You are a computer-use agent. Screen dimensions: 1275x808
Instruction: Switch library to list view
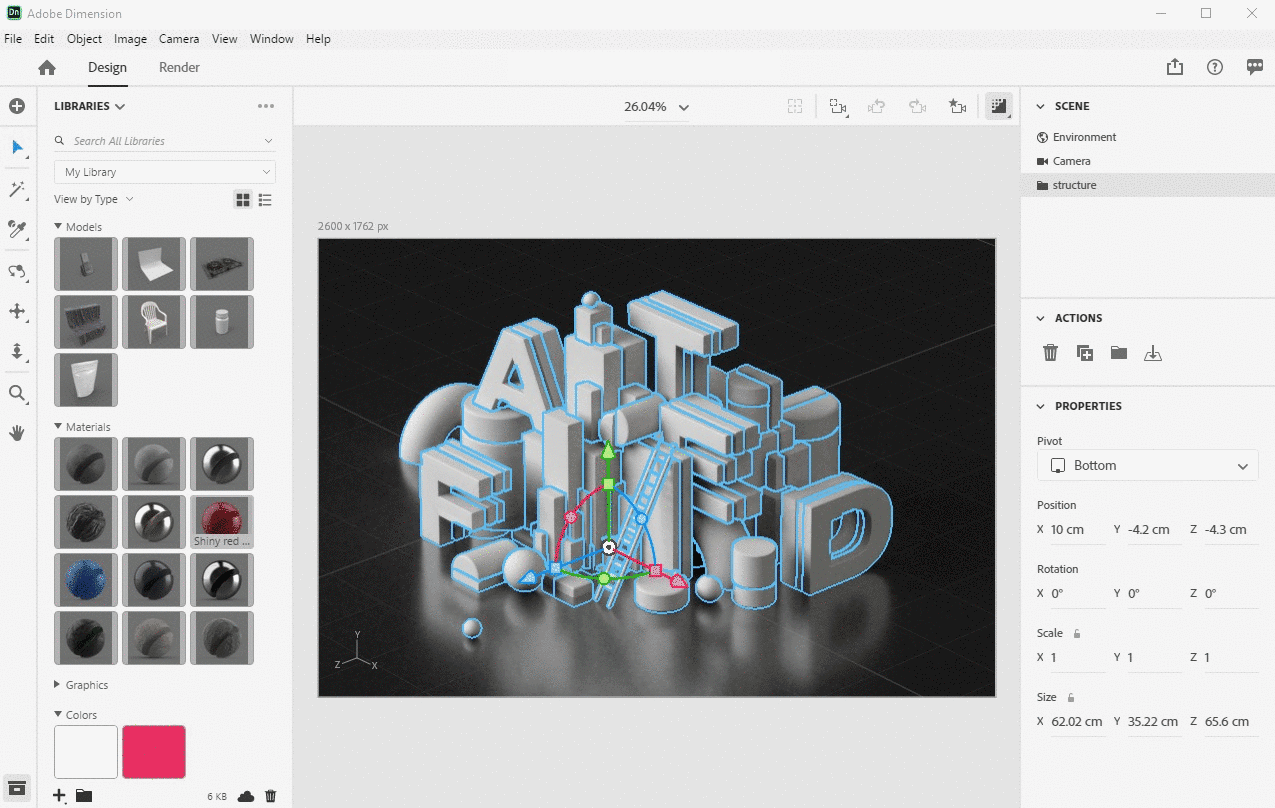(265, 200)
